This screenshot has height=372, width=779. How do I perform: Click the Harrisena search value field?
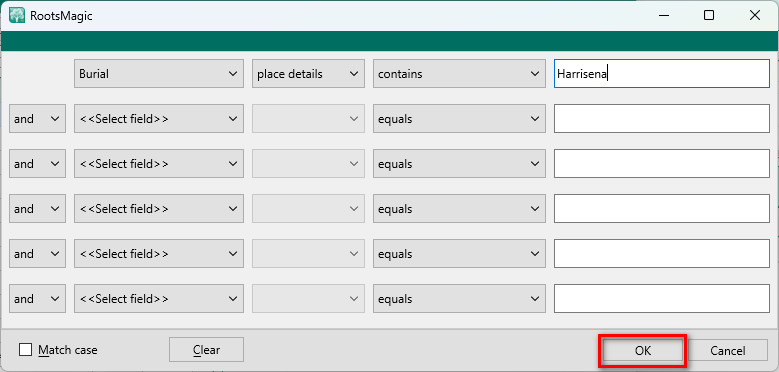pos(662,74)
